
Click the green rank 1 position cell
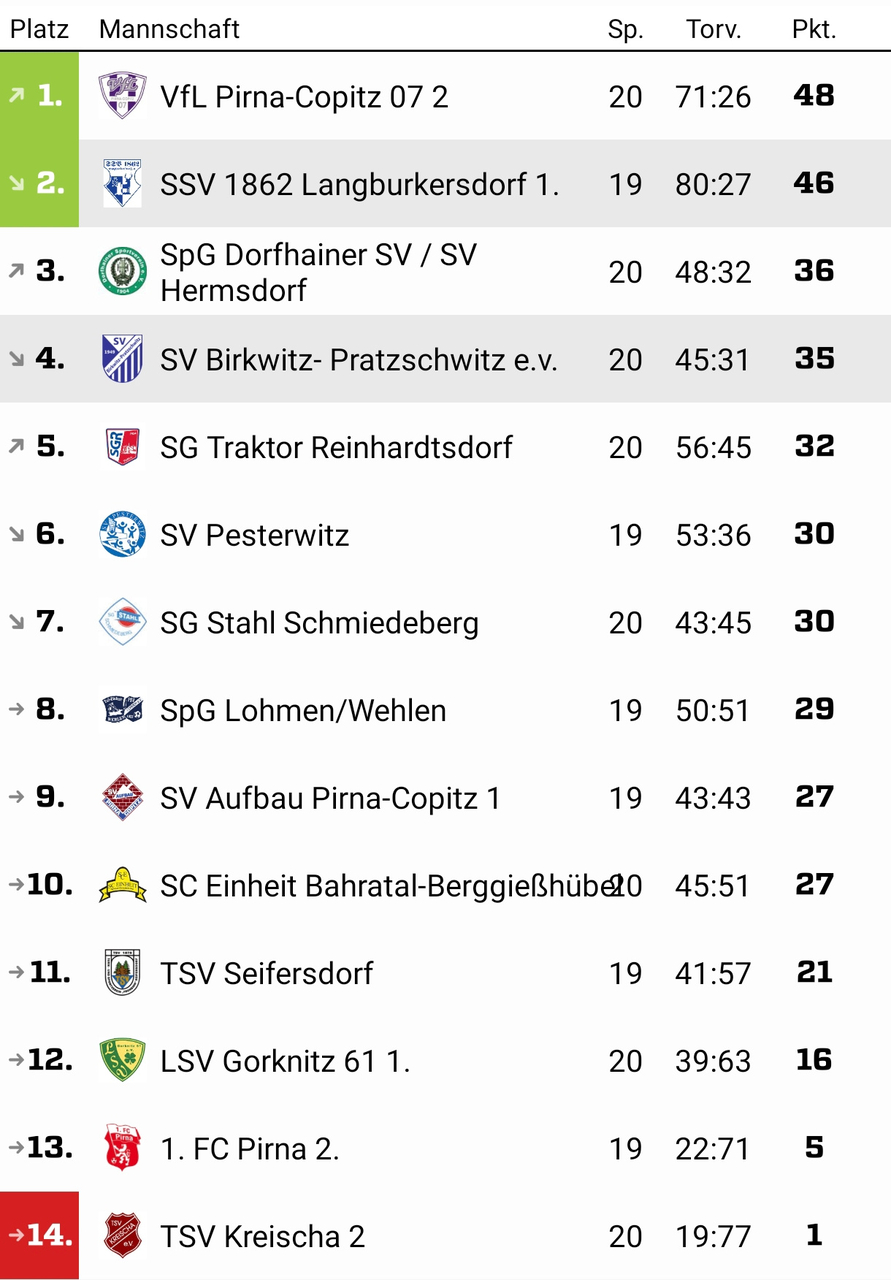pyautogui.click(x=39, y=96)
